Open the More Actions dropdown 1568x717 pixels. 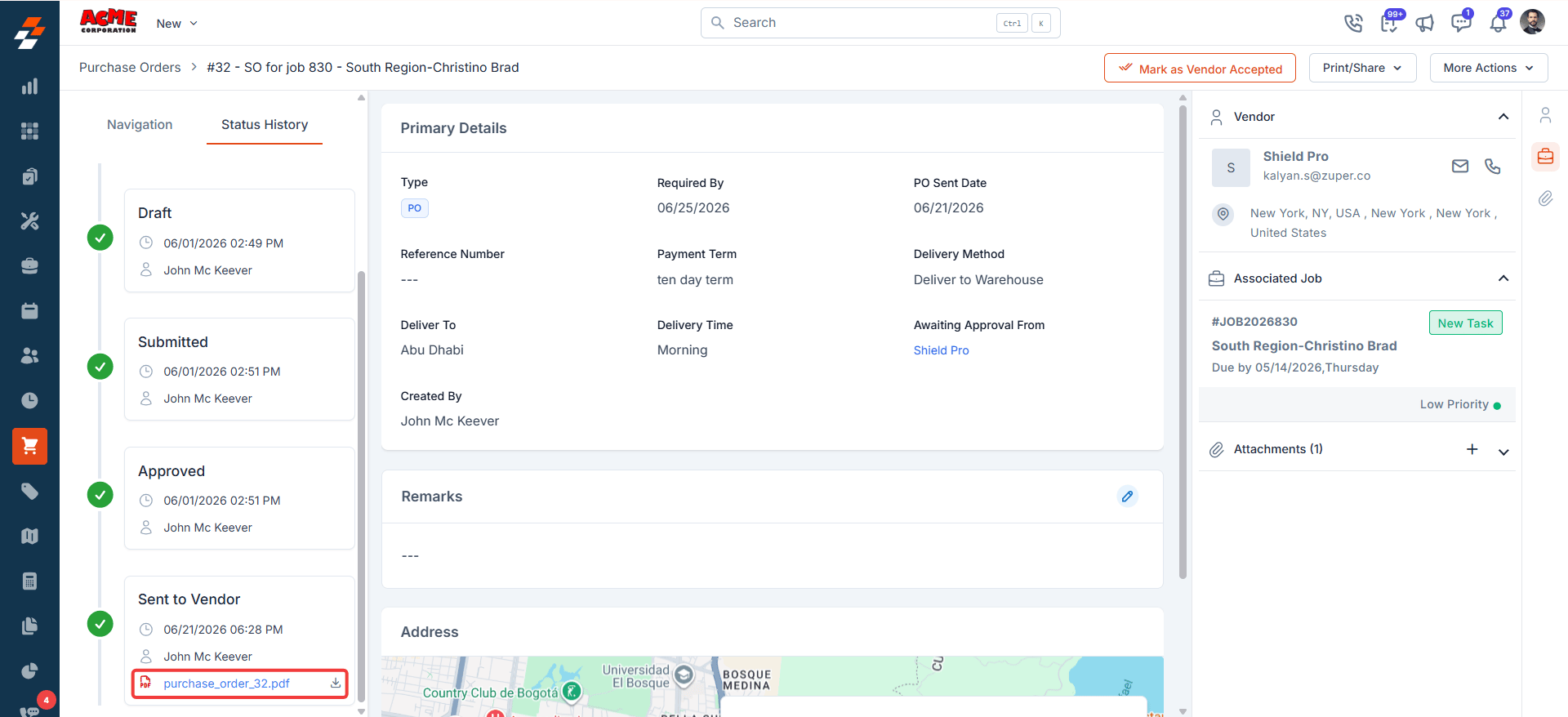(x=1489, y=68)
